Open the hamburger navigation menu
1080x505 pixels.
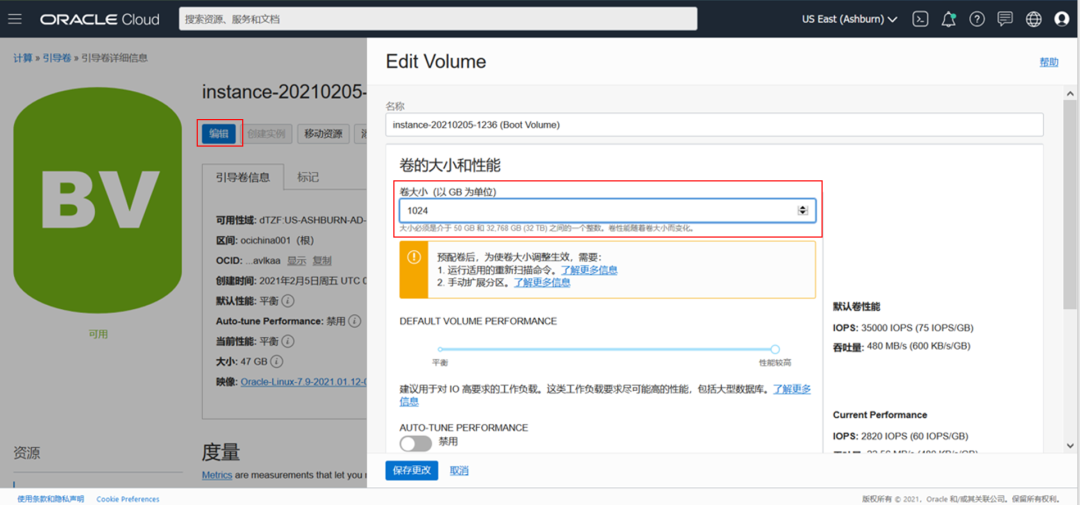tap(14, 19)
